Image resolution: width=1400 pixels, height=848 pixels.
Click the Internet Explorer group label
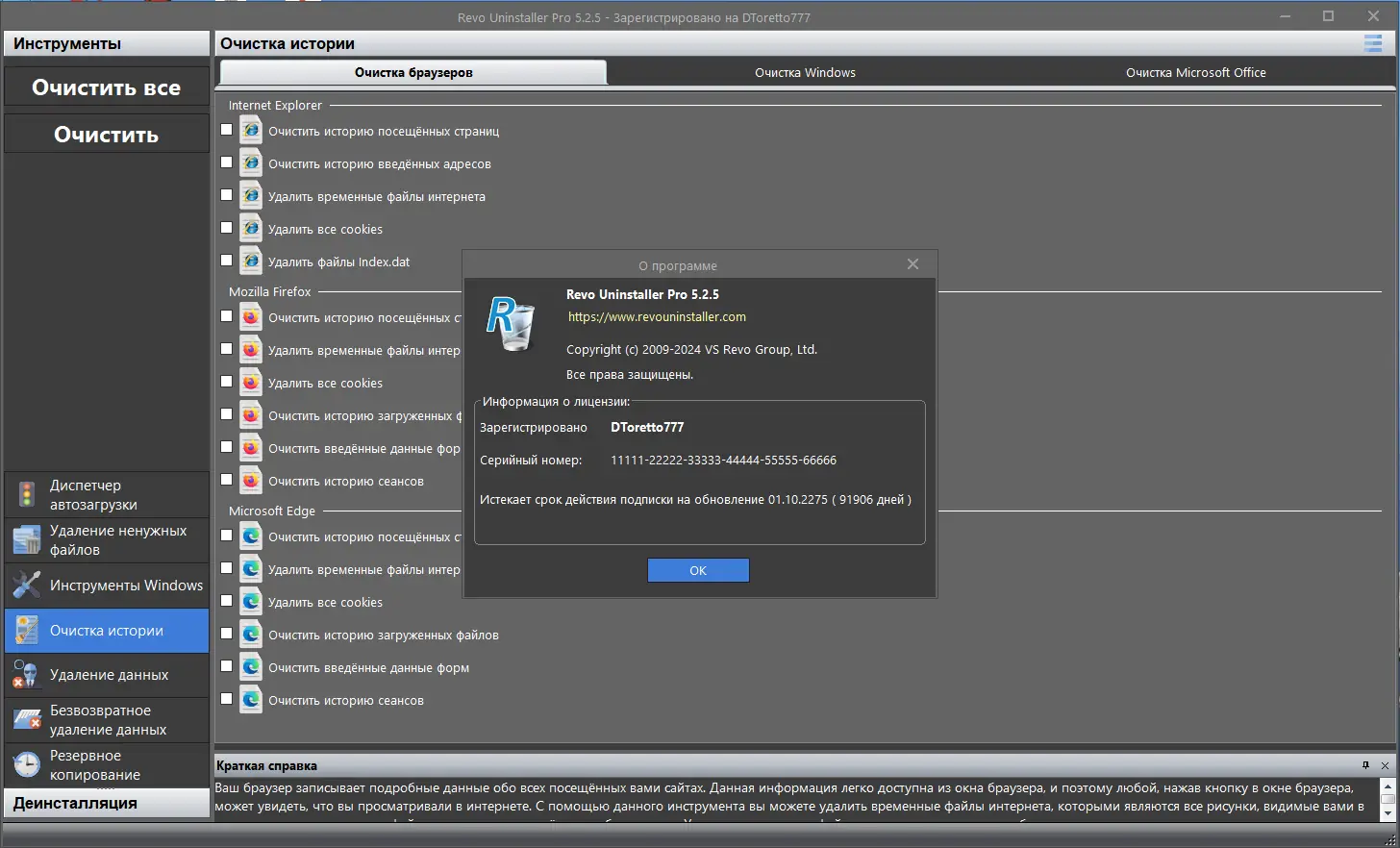click(x=275, y=105)
